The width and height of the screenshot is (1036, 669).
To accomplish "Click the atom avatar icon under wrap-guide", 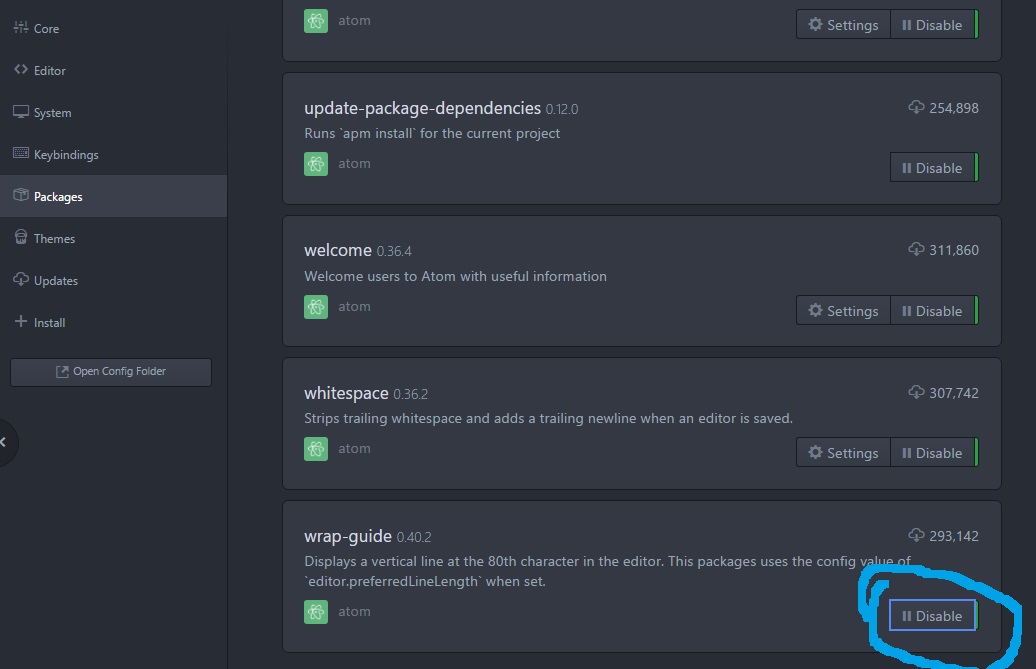I will pos(316,612).
